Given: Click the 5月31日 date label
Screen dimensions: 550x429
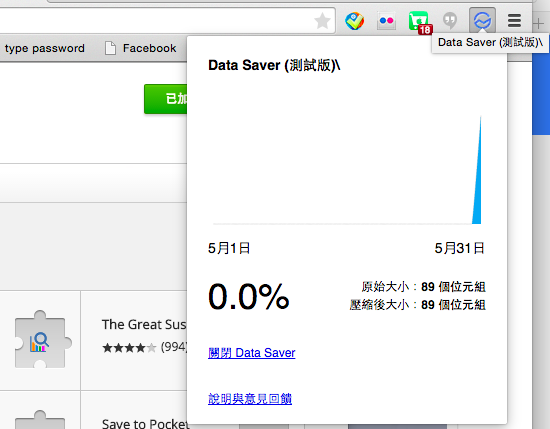Looking at the screenshot, I should click(459, 248).
